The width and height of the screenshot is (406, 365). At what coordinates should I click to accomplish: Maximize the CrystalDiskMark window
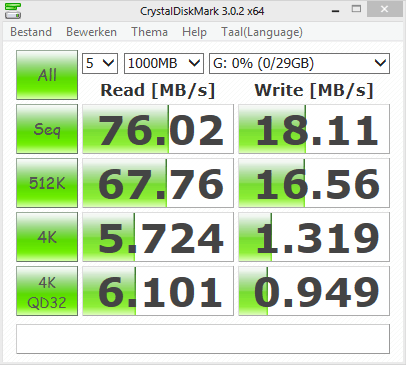coord(356,9)
